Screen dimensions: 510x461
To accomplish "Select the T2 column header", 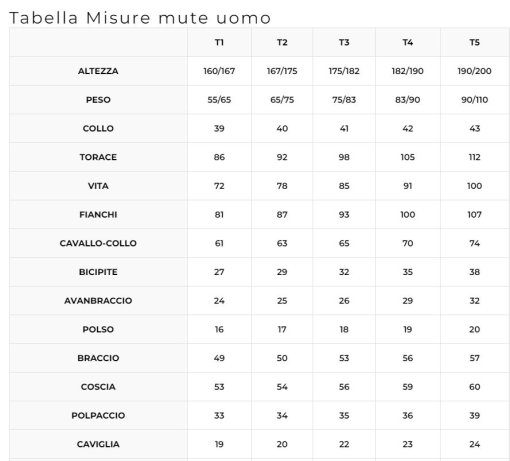I will pyautogui.click(x=282, y=42).
